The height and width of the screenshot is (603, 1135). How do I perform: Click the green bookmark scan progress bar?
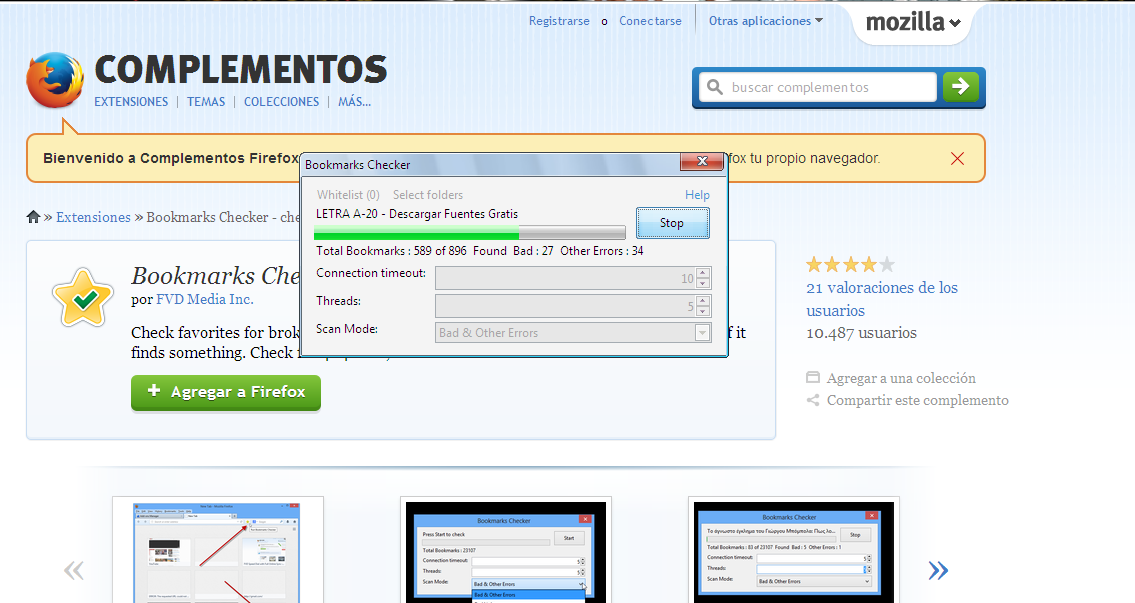tap(470, 232)
